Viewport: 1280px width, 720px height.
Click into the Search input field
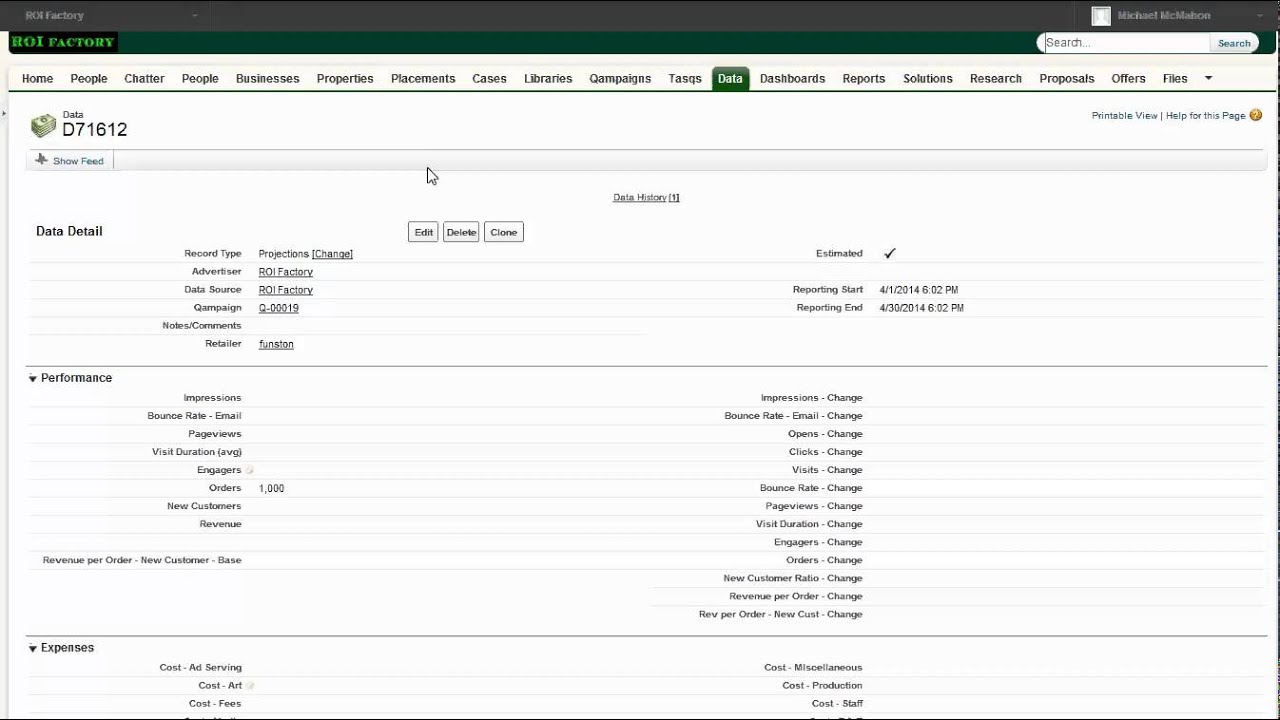[1125, 43]
